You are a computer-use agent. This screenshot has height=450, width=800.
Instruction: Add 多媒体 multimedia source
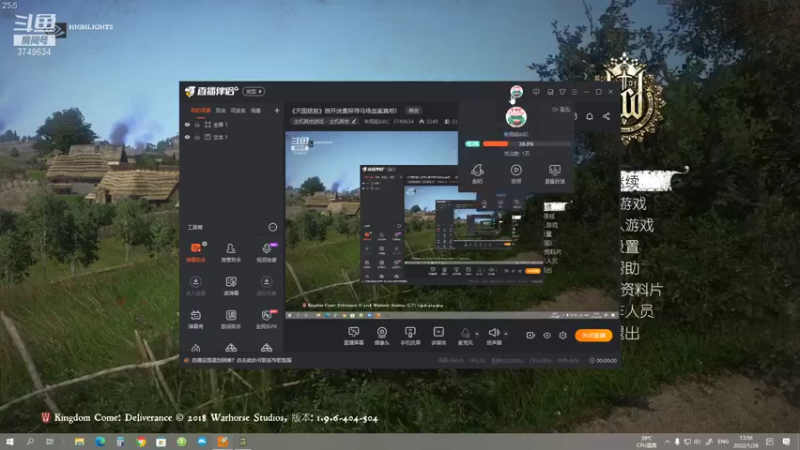click(x=438, y=336)
